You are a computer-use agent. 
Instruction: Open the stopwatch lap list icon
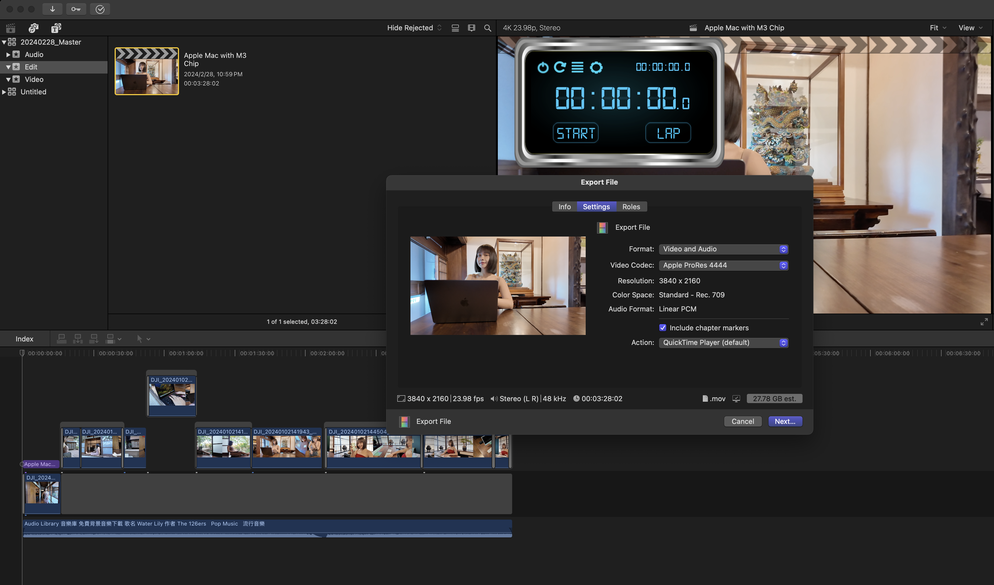click(577, 67)
